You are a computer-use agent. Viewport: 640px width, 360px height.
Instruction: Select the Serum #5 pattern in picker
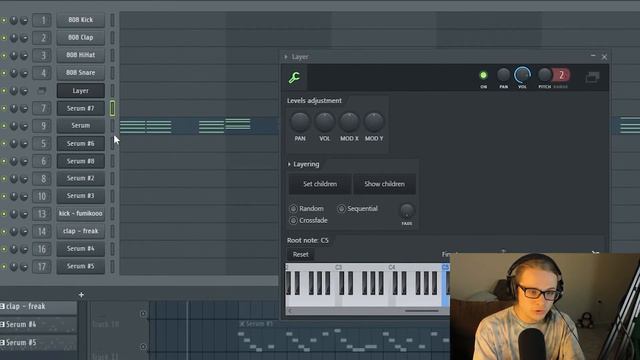(x=38, y=342)
